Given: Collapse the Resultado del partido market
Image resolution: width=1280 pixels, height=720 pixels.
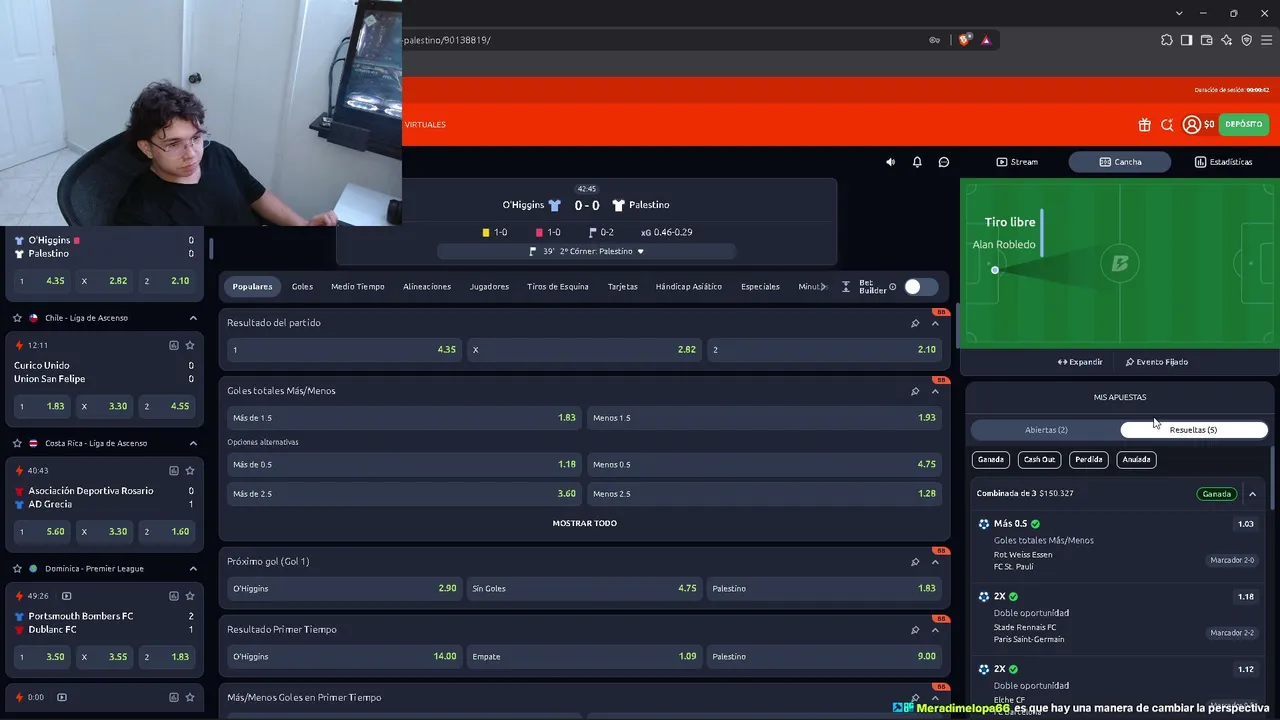Looking at the screenshot, I should (935, 323).
